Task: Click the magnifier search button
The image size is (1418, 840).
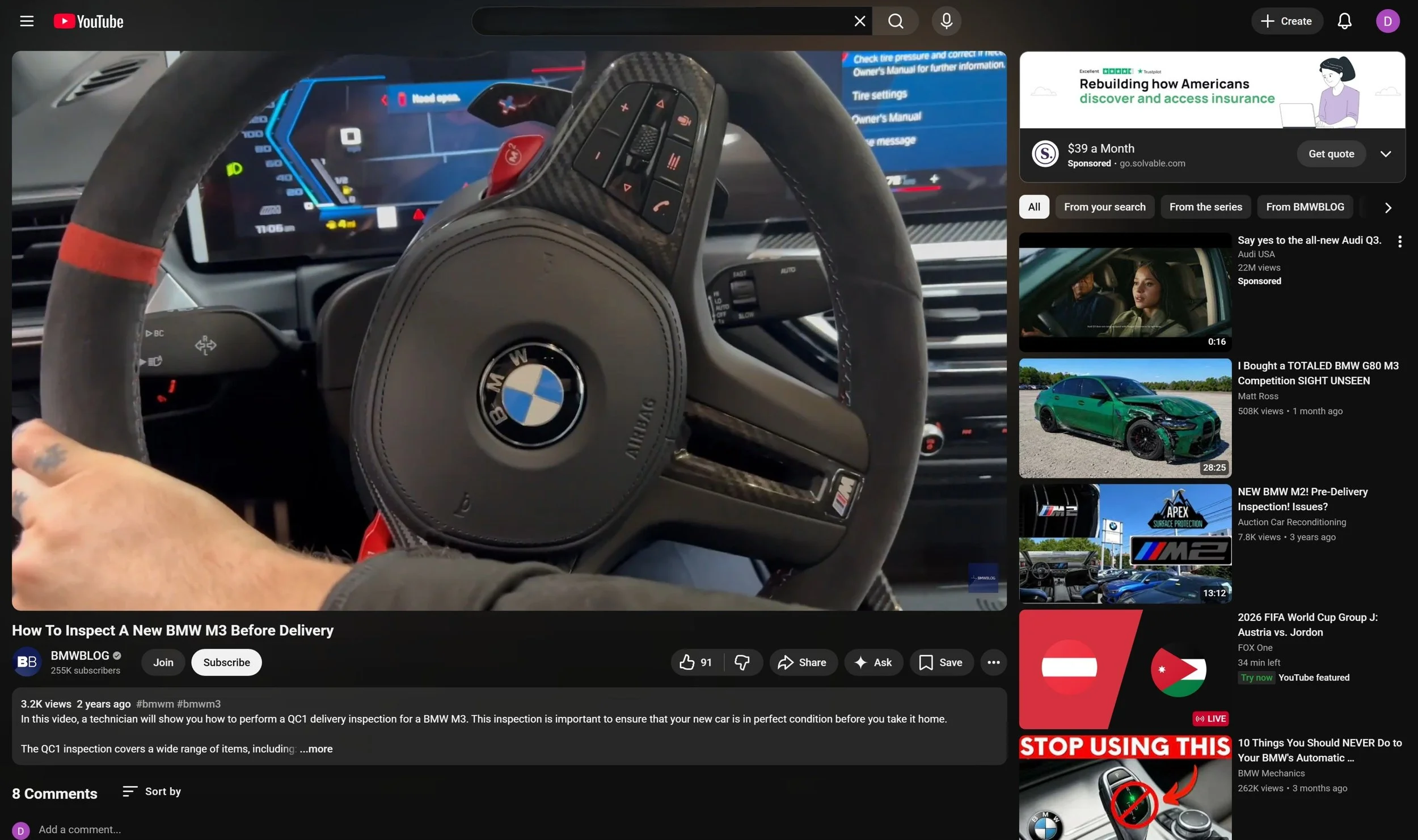Action: [x=896, y=21]
